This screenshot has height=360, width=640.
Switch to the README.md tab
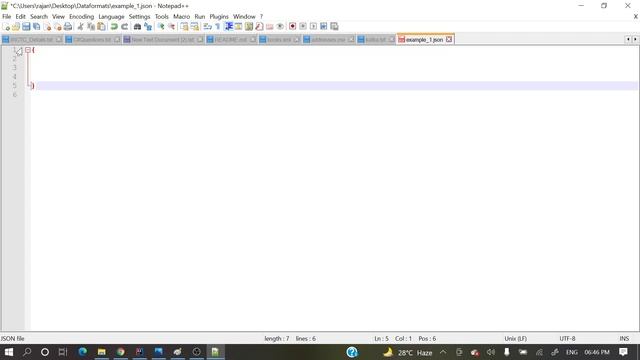click(231, 40)
